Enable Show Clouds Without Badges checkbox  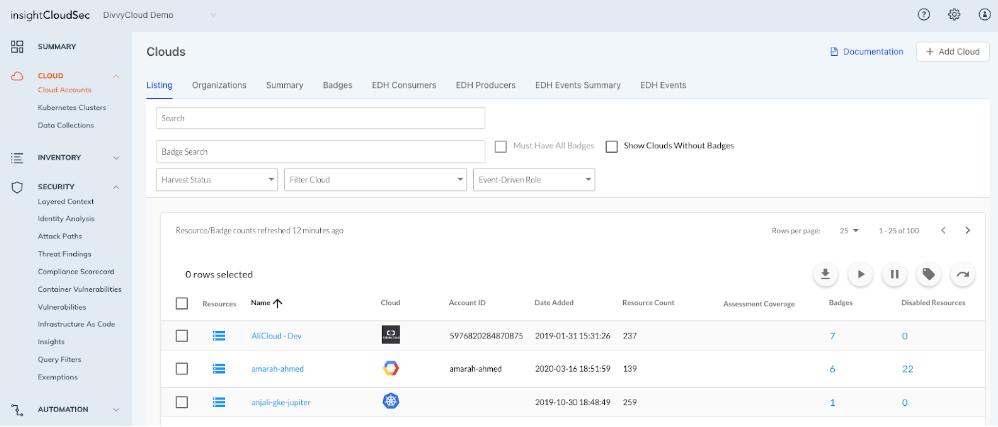[x=612, y=146]
